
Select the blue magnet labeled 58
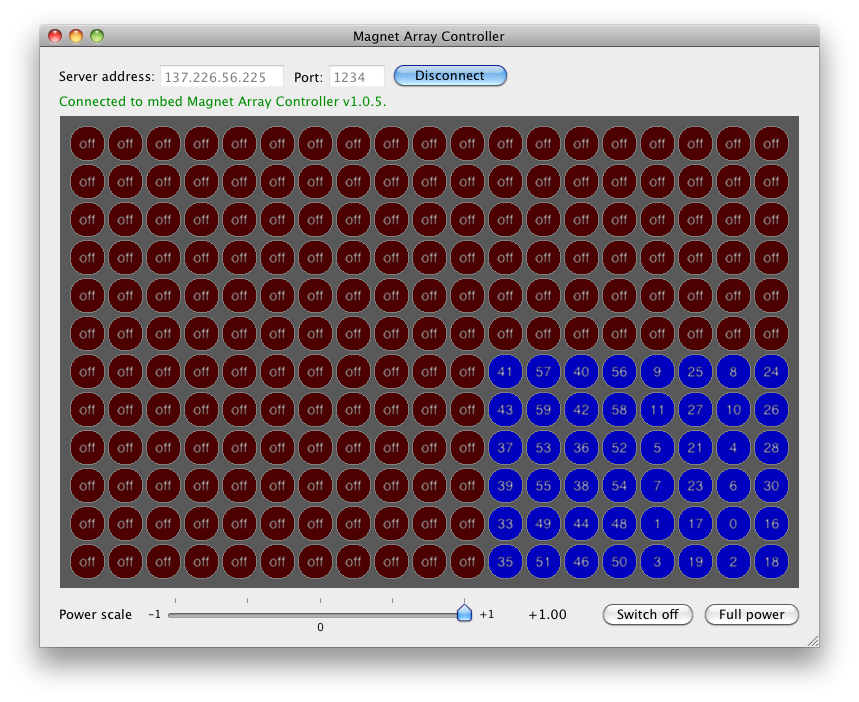[619, 409]
